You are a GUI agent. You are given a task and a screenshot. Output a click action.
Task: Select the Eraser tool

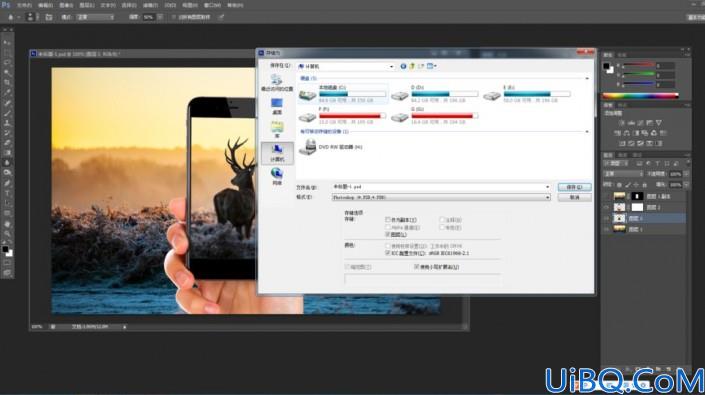(x=7, y=143)
